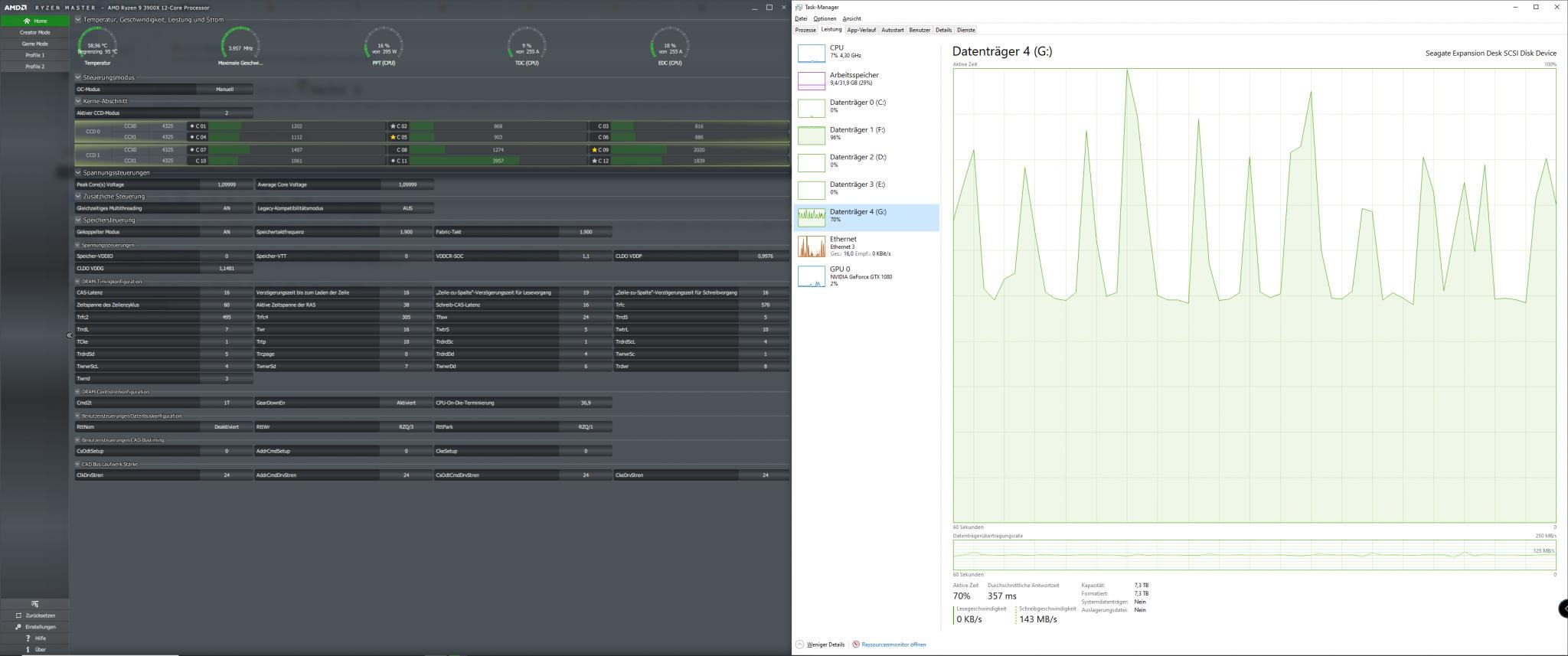The image size is (1568, 656).
Task: Click the Weniger Details link
Action: coord(825,645)
